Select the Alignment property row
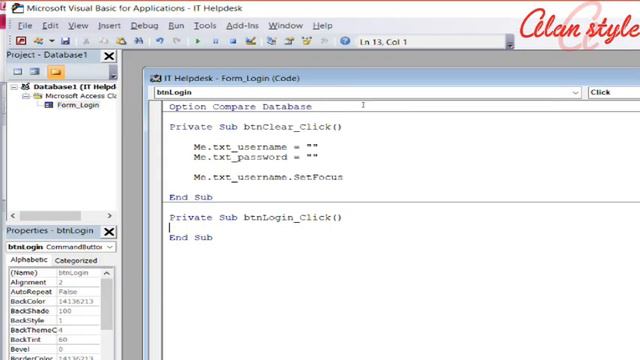Viewport: 640px width, 360px height. click(x=55, y=282)
